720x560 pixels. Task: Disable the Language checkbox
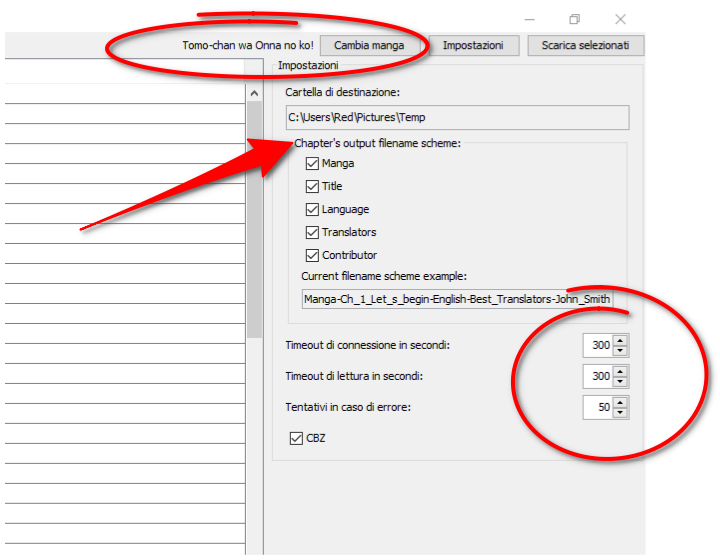[x=313, y=210]
